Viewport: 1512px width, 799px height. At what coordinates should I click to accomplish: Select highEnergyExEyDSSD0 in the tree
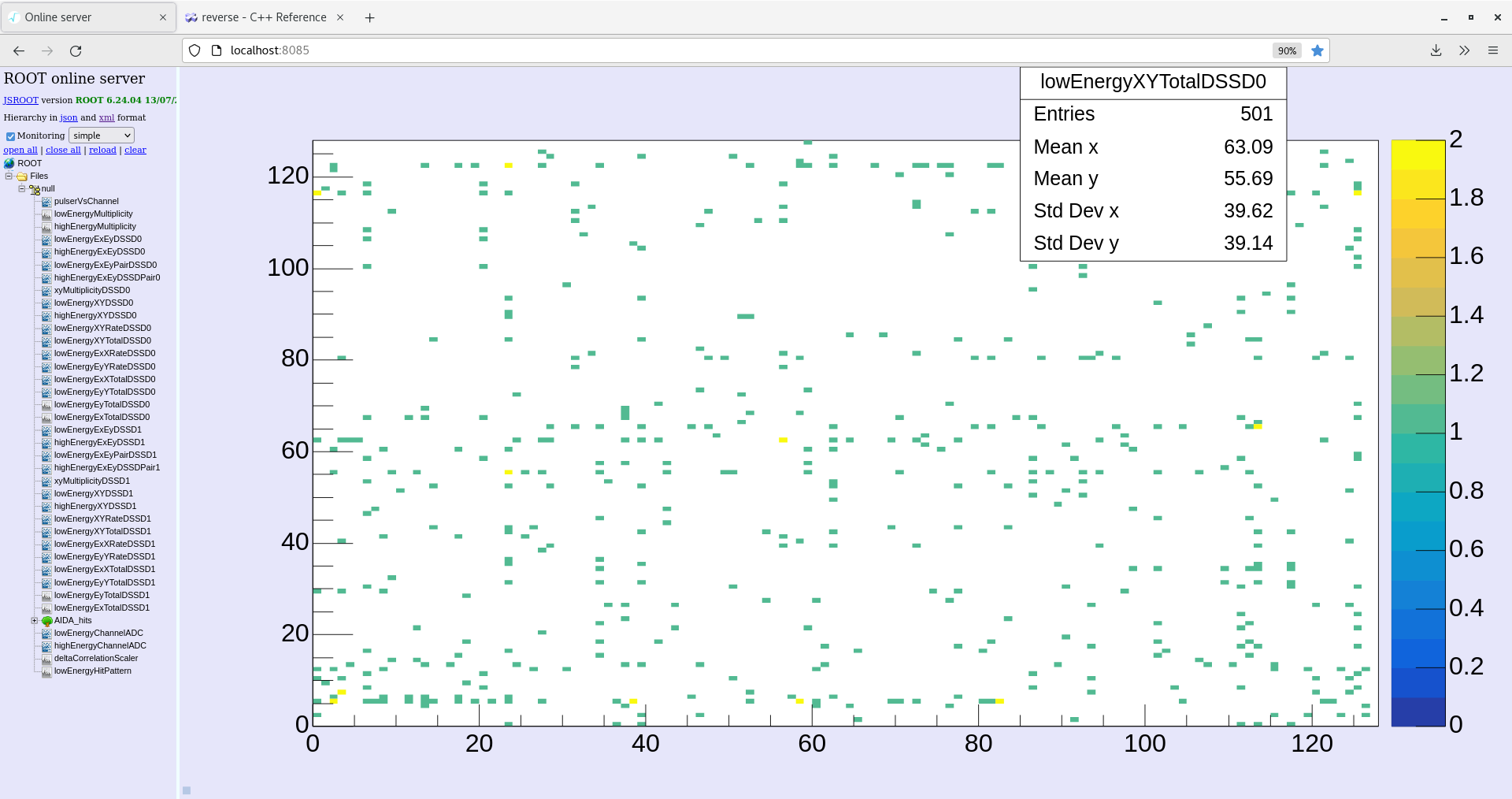[99, 252]
